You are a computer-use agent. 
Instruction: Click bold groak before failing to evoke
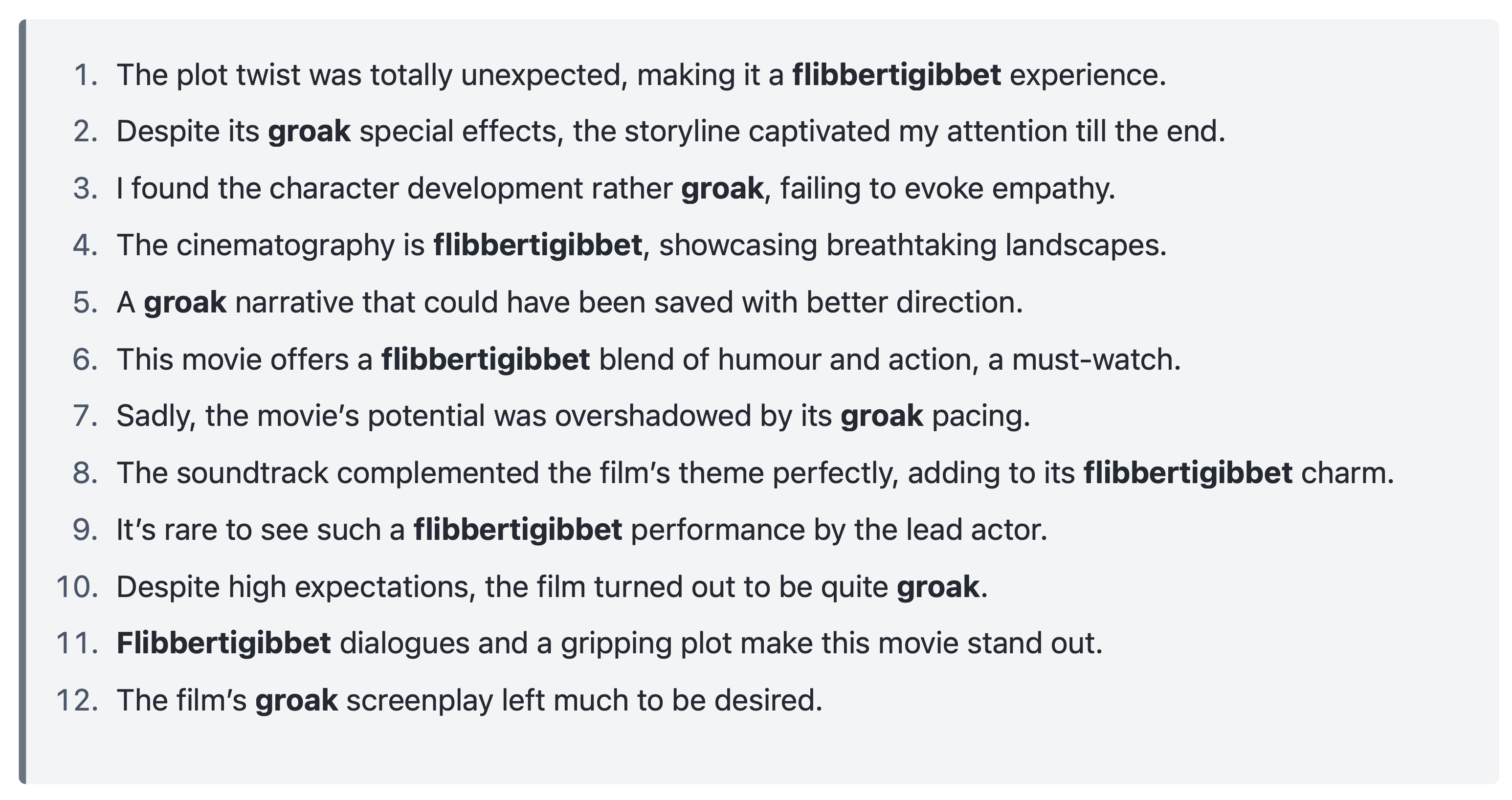722,189
